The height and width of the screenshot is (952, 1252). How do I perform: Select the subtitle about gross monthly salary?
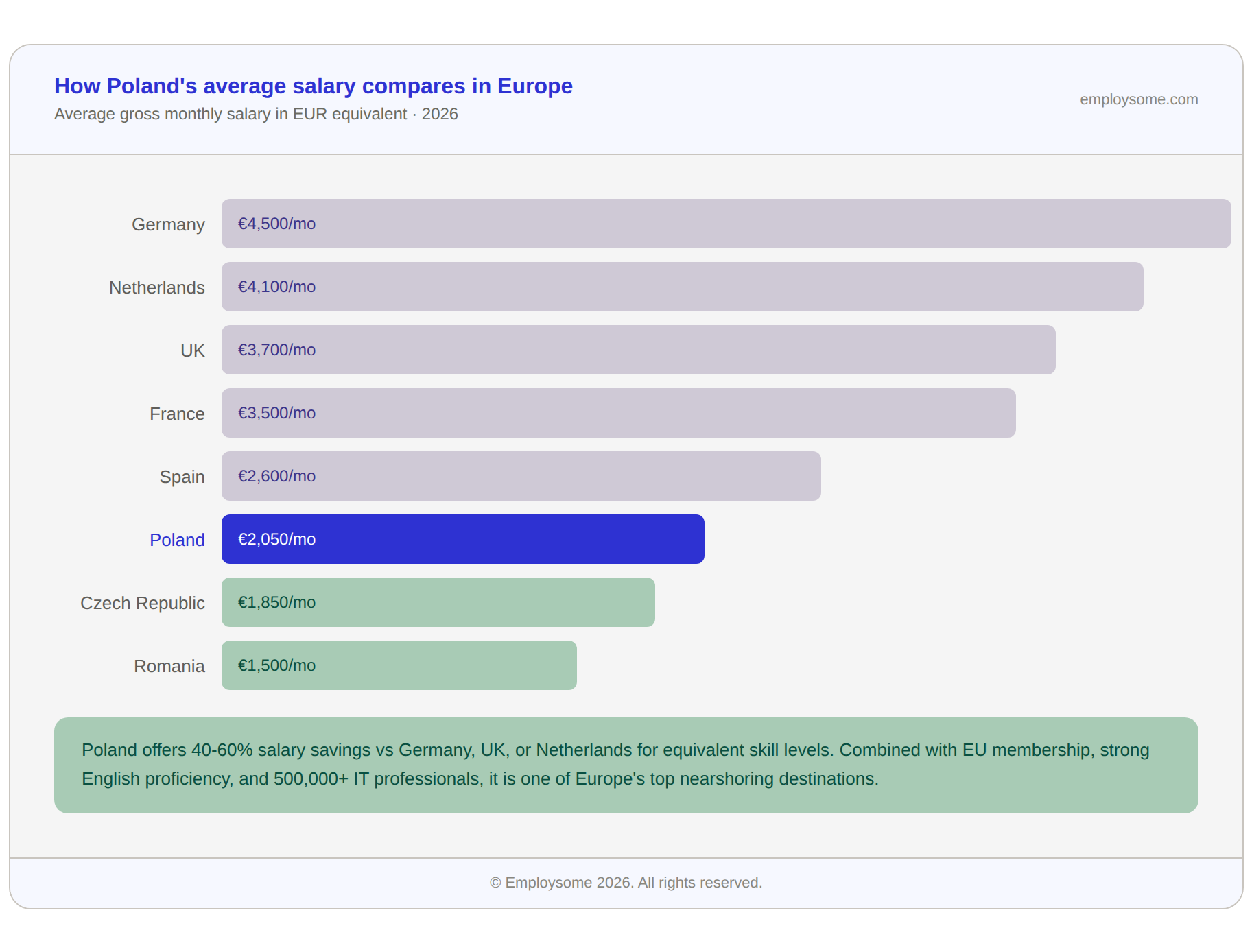point(256,115)
